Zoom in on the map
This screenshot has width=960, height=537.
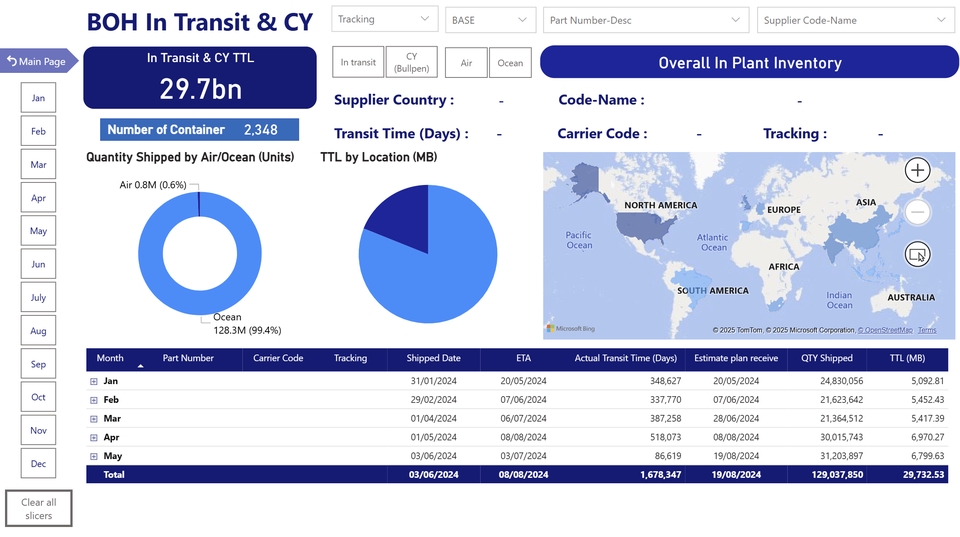(917, 170)
